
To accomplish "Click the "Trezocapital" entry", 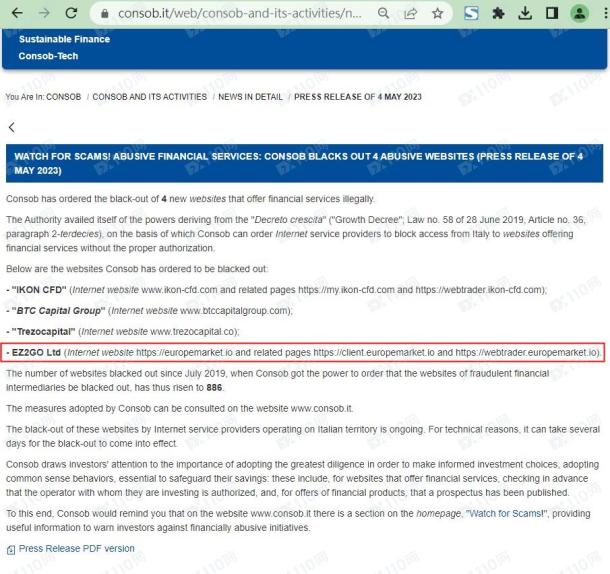I will (x=123, y=332).
